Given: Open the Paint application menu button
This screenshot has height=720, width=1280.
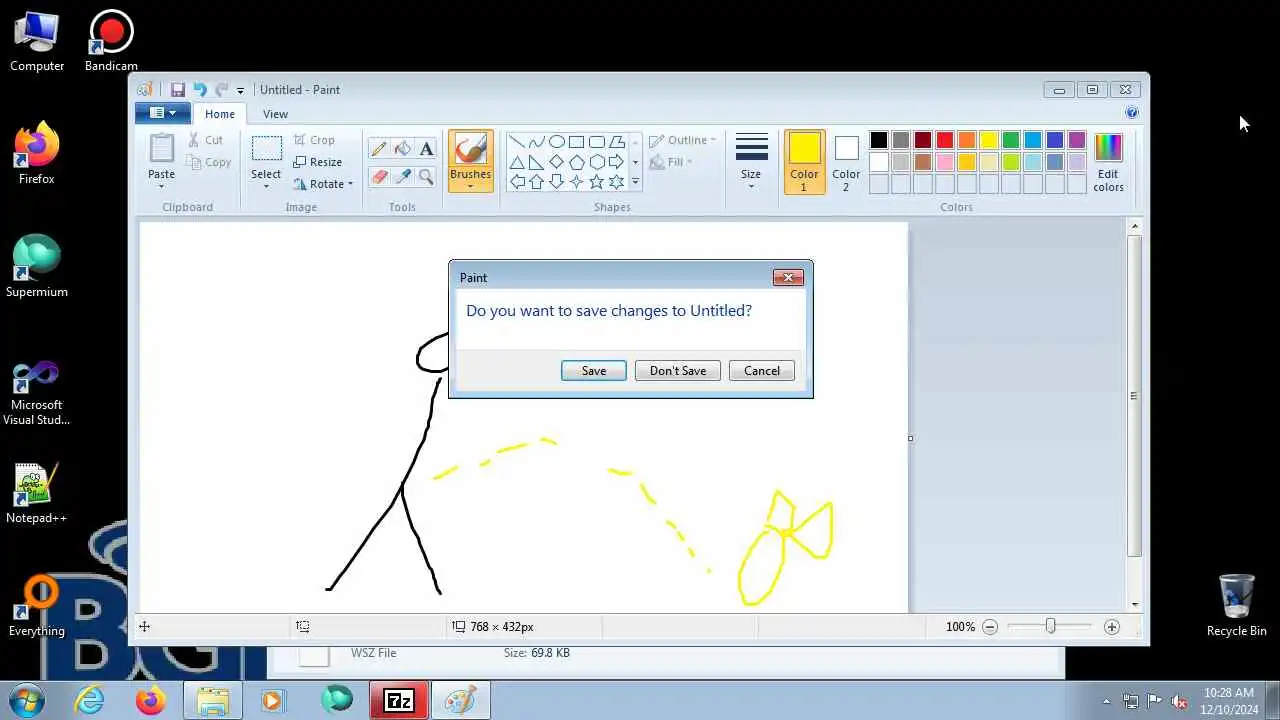Looking at the screenshot, I should [162, 114].
